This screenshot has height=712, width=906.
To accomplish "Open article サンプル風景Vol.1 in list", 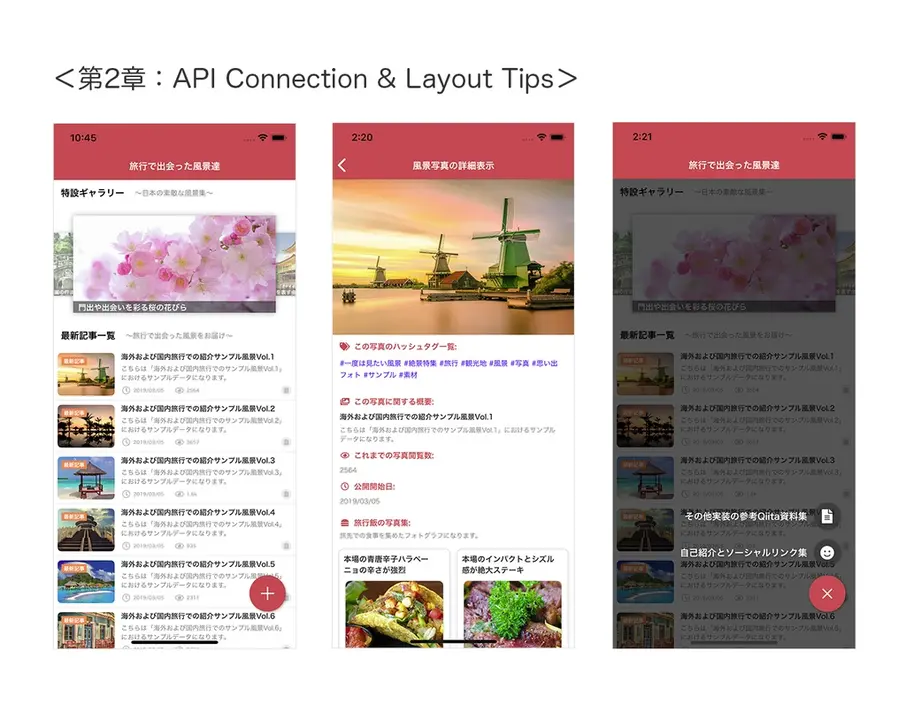I will [175, 373].
